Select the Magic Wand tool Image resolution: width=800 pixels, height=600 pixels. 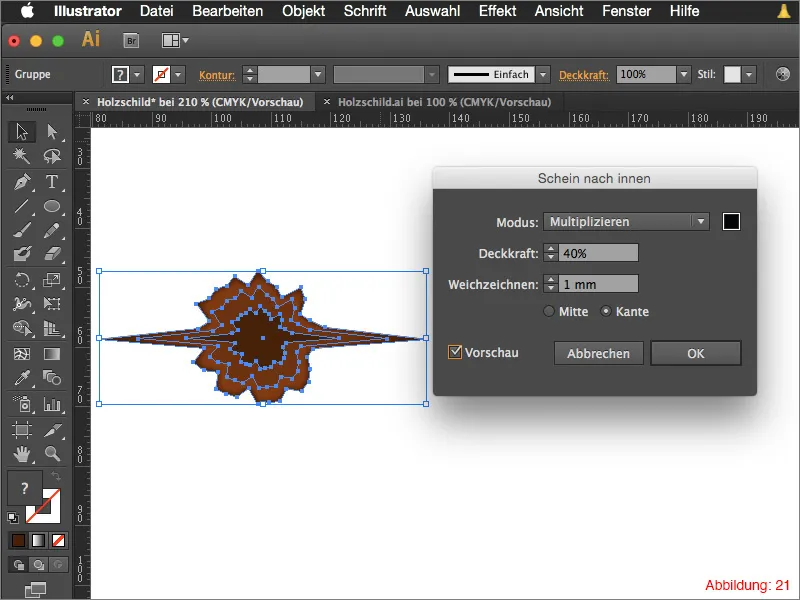(22, 156)
